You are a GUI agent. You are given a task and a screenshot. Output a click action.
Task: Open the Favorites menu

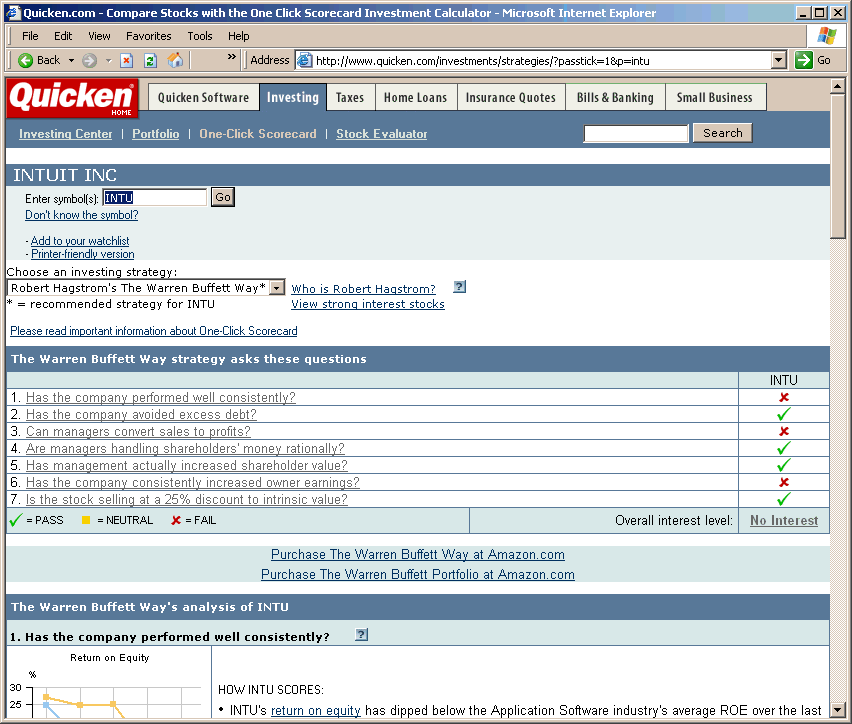148,35
